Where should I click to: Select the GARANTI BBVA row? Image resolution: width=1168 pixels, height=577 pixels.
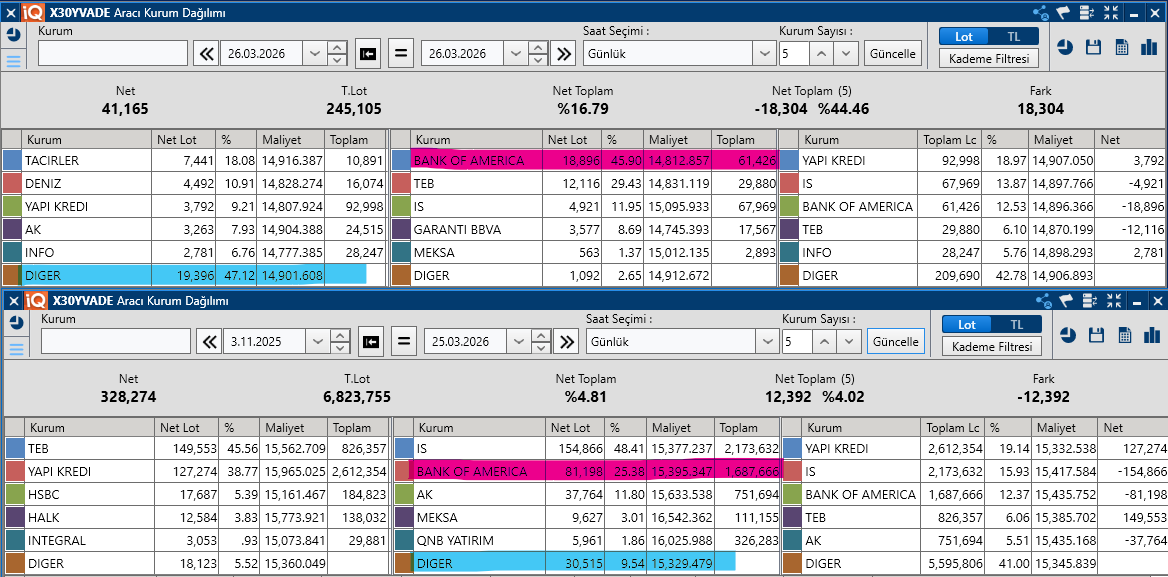585,229
